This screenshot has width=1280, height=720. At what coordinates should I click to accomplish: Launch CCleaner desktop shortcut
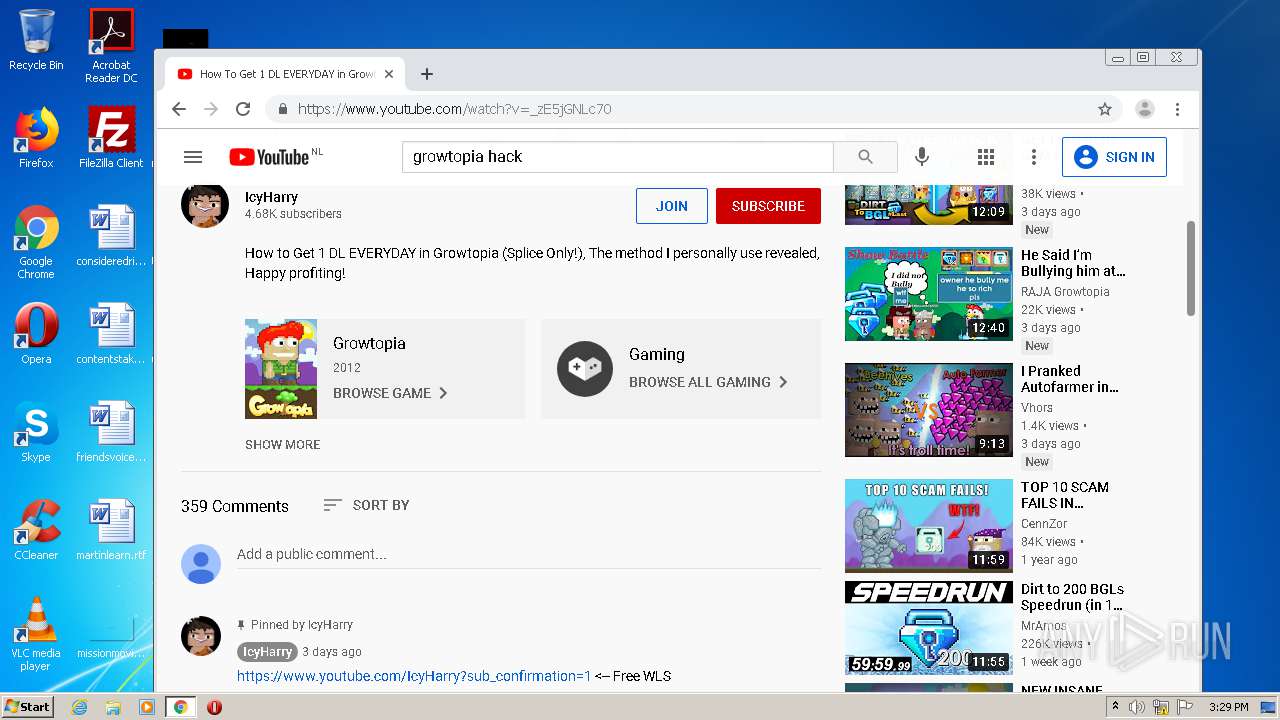click(x=36, y=530)
